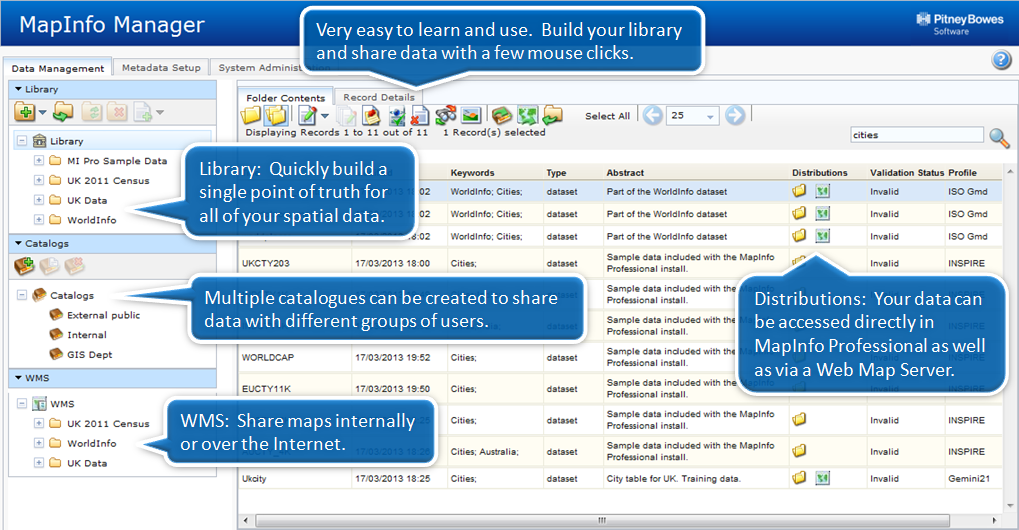The image size is (1019, 530).
Task: Click the add library folder icon
Action: tap(25, 112)
